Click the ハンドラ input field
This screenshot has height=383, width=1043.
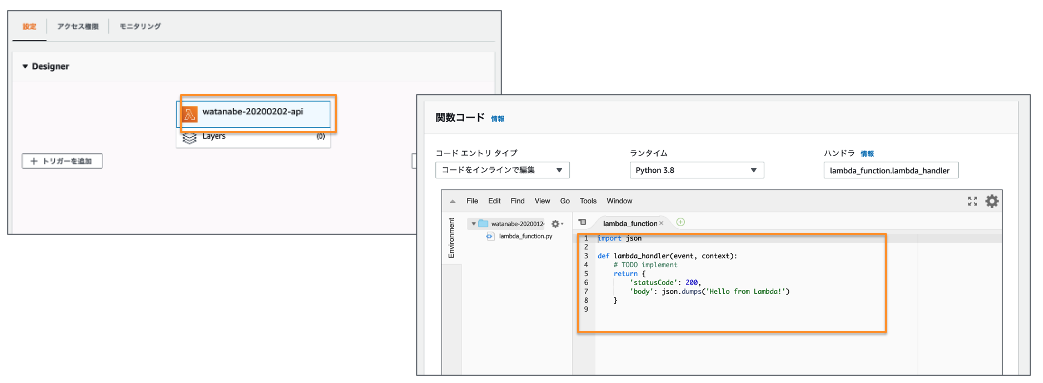(891, 170)
